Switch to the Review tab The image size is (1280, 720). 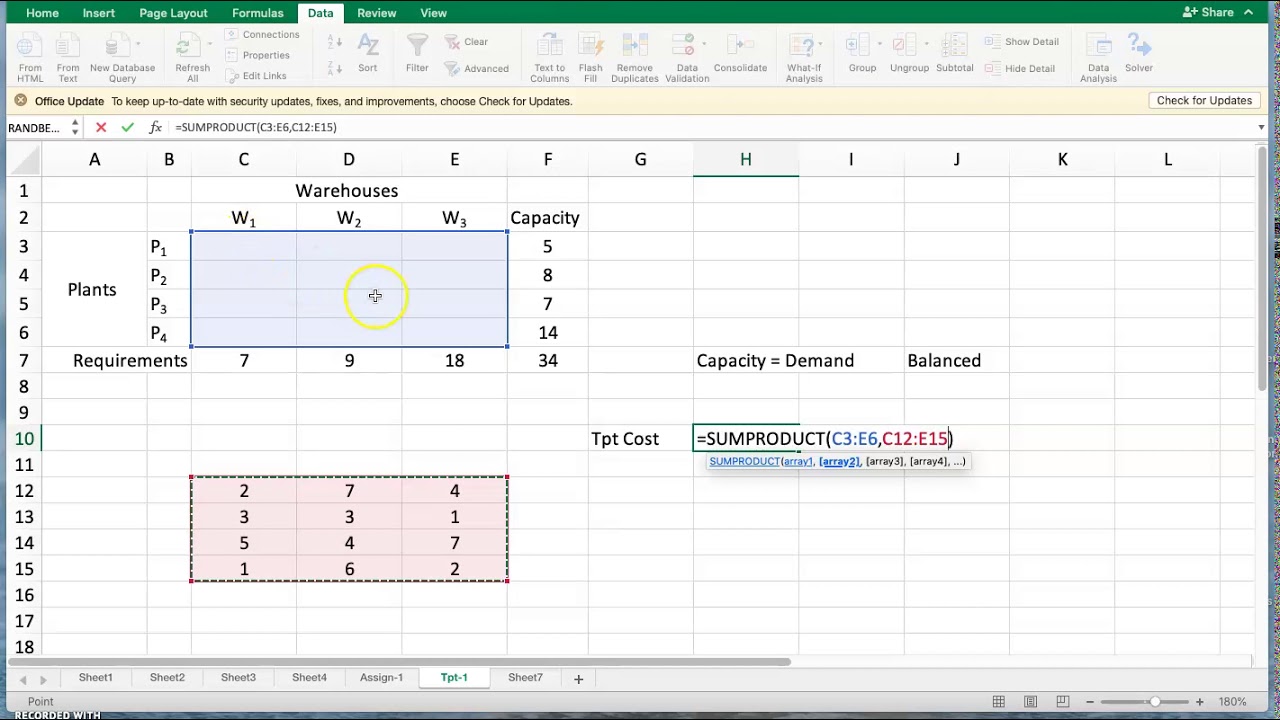point(377,13)
